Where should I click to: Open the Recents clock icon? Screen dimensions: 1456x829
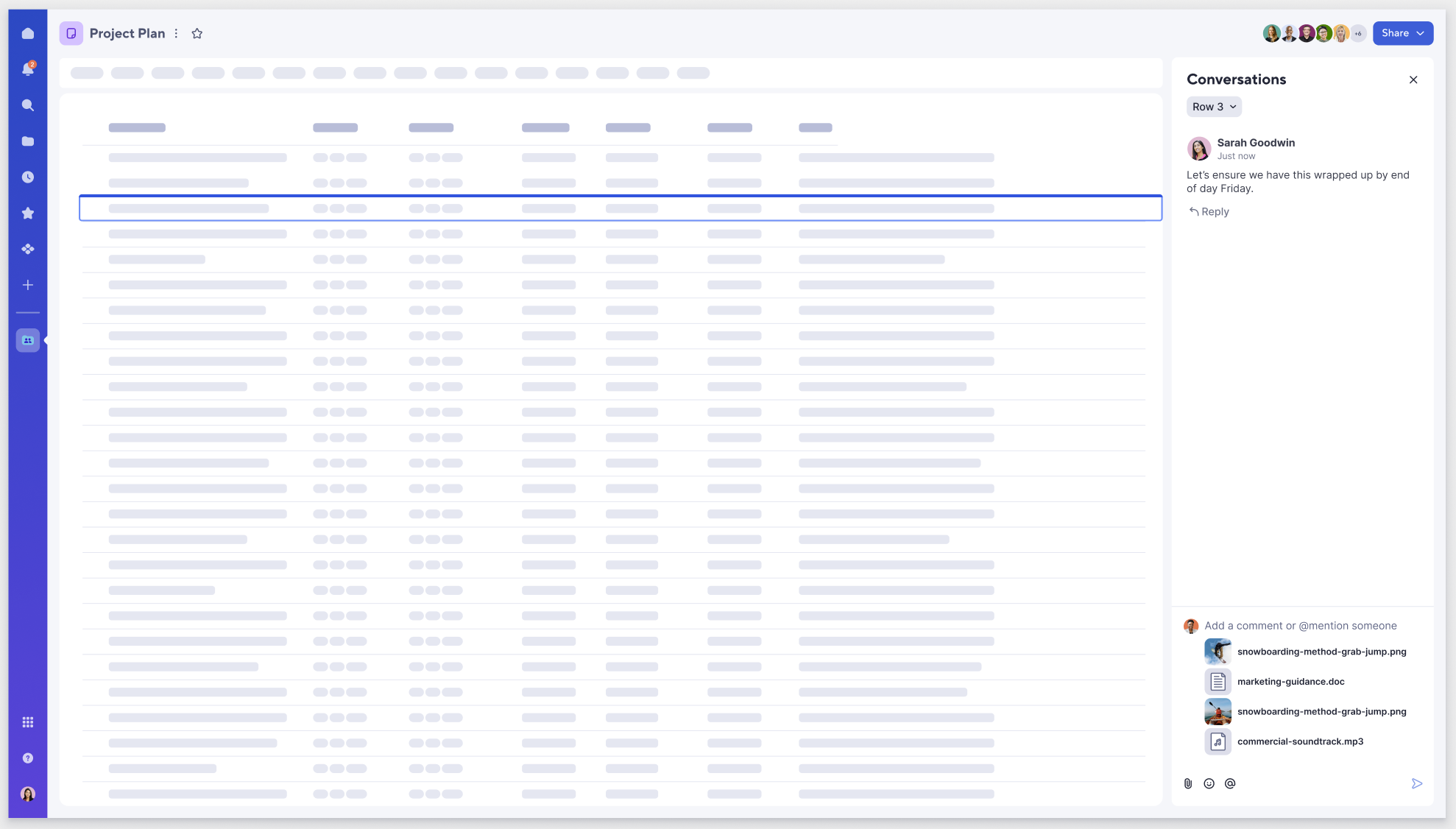pos(28,177)
